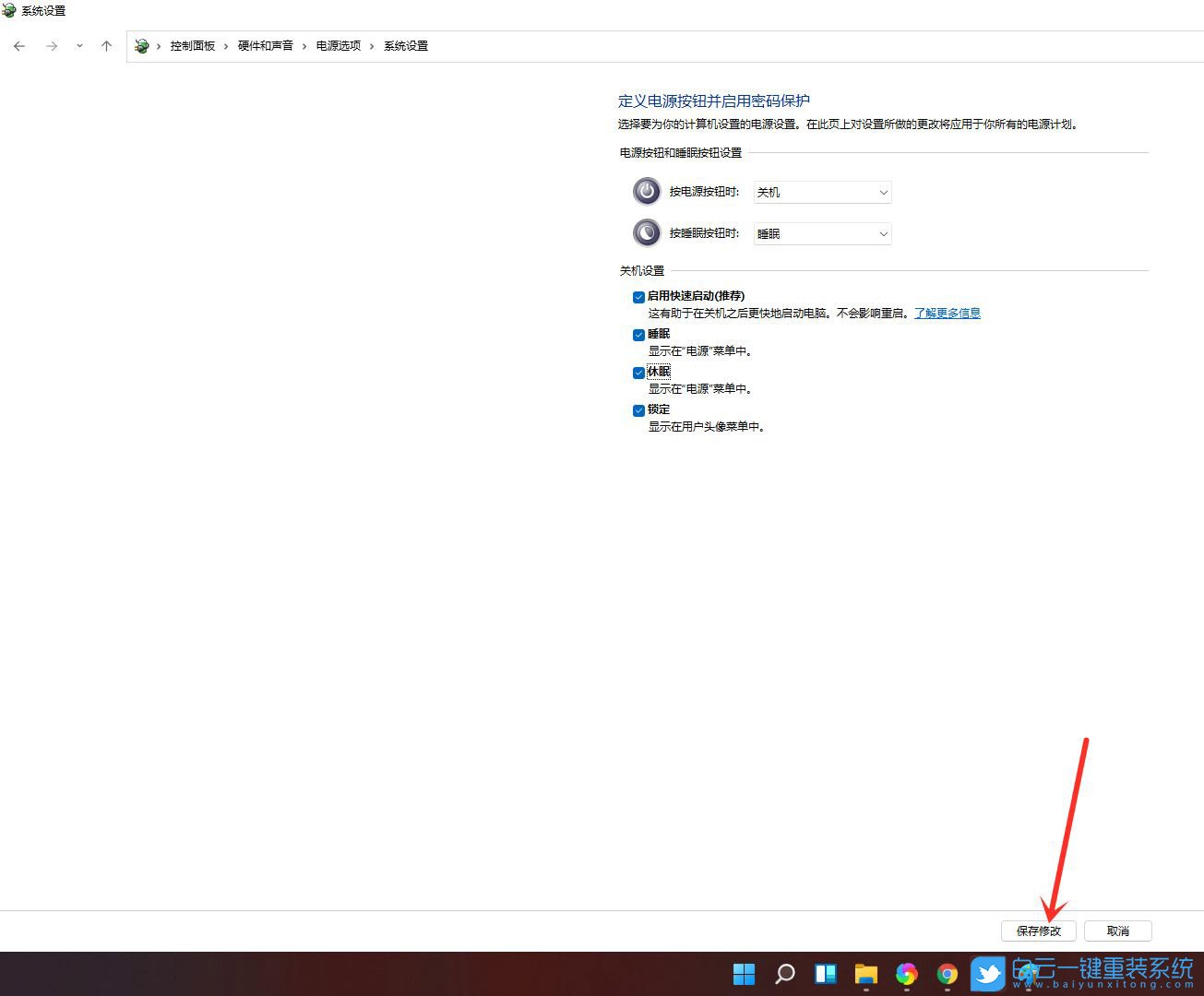Screen dimensions: 1204x996
Task: Open File Explorer from the taskbar
Action: coord(865,974)
